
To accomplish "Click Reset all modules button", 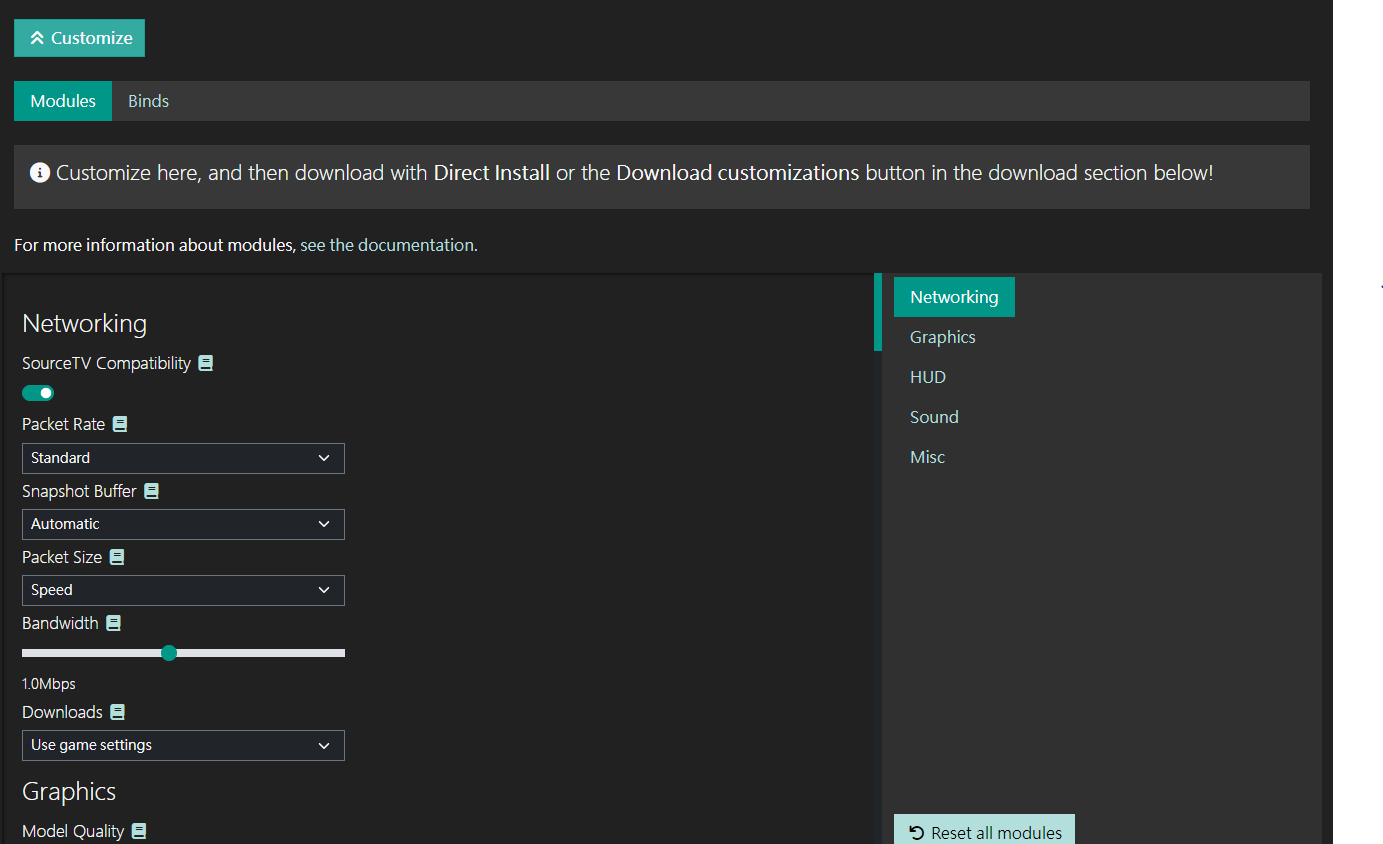I will [984, 832].
